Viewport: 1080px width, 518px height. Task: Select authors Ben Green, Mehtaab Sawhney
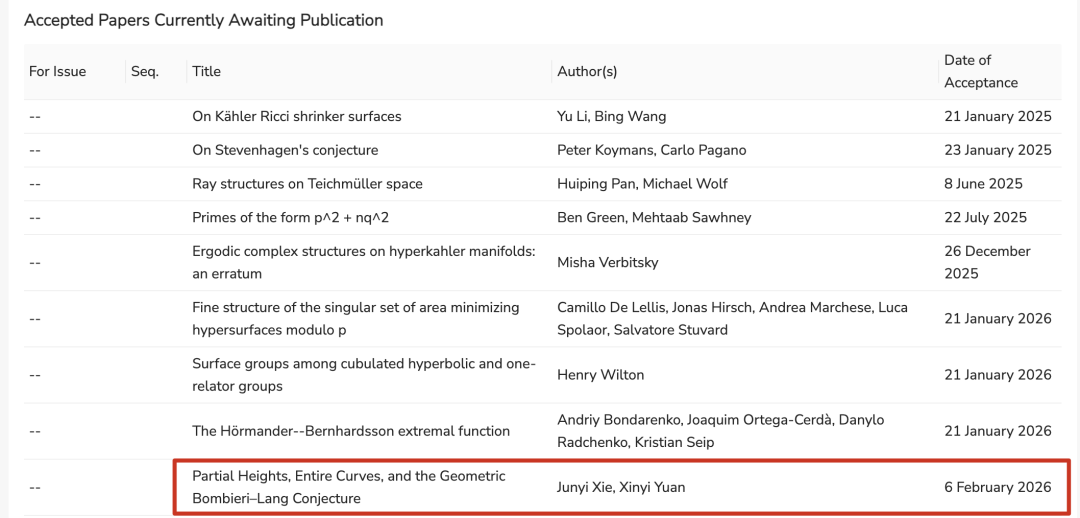coord(654,217)
